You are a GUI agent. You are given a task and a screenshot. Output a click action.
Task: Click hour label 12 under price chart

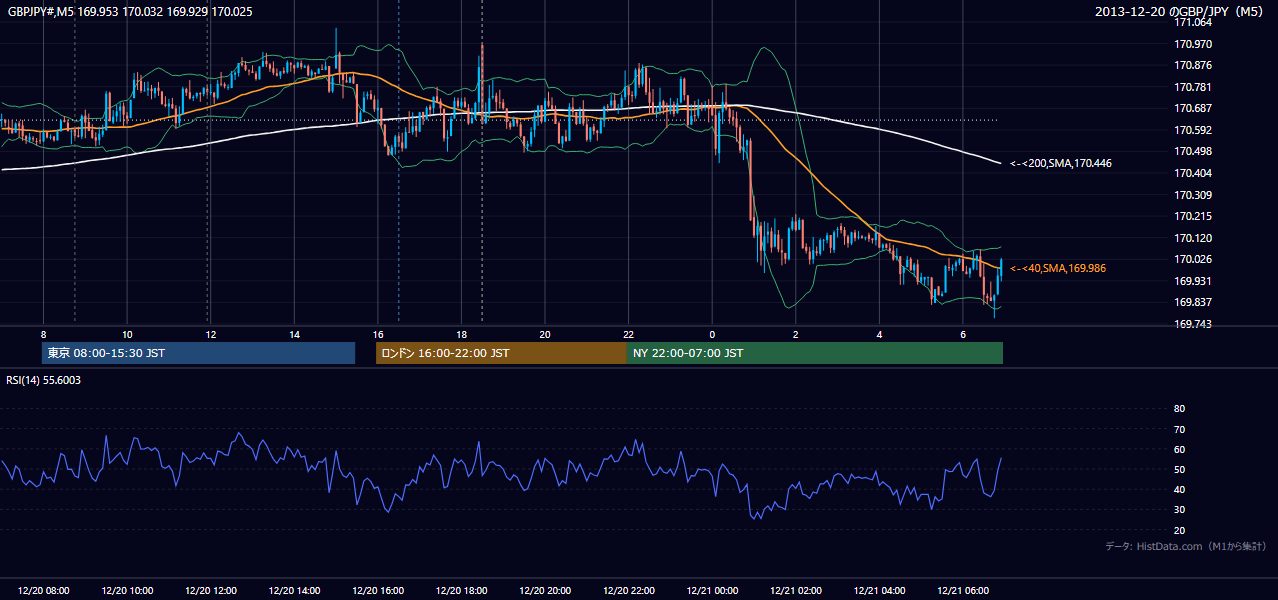(210, 334)
